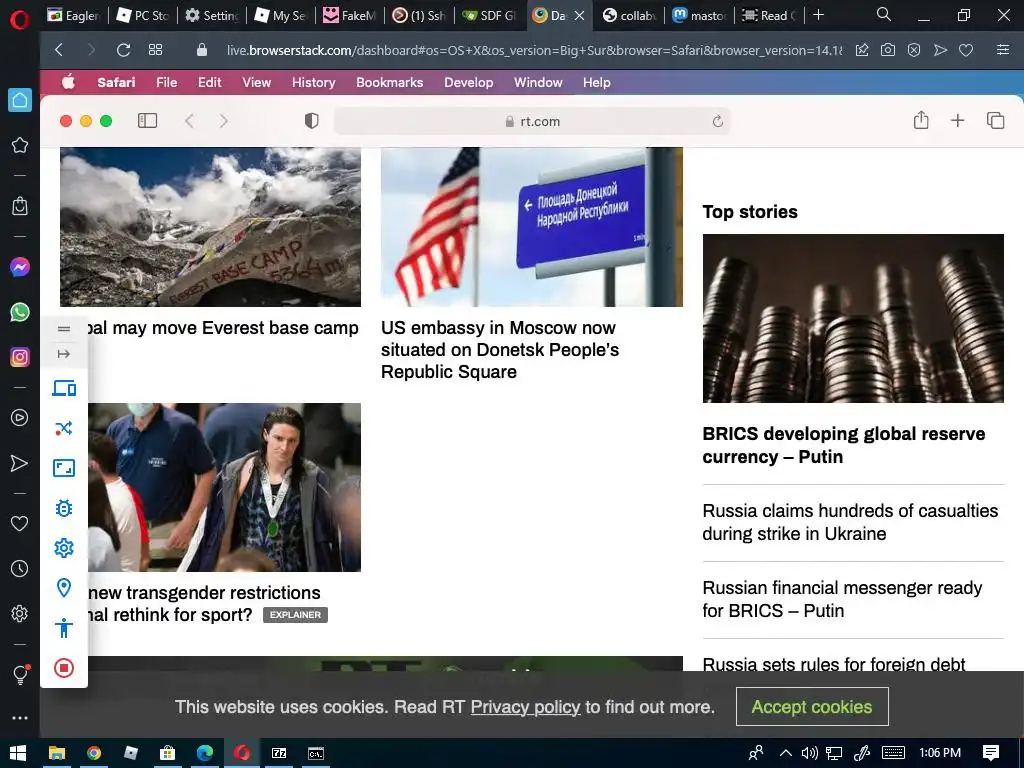Click Opera sidebar home icon
This screenshot has height=768, width=1024.
click(x=20, y=100)
